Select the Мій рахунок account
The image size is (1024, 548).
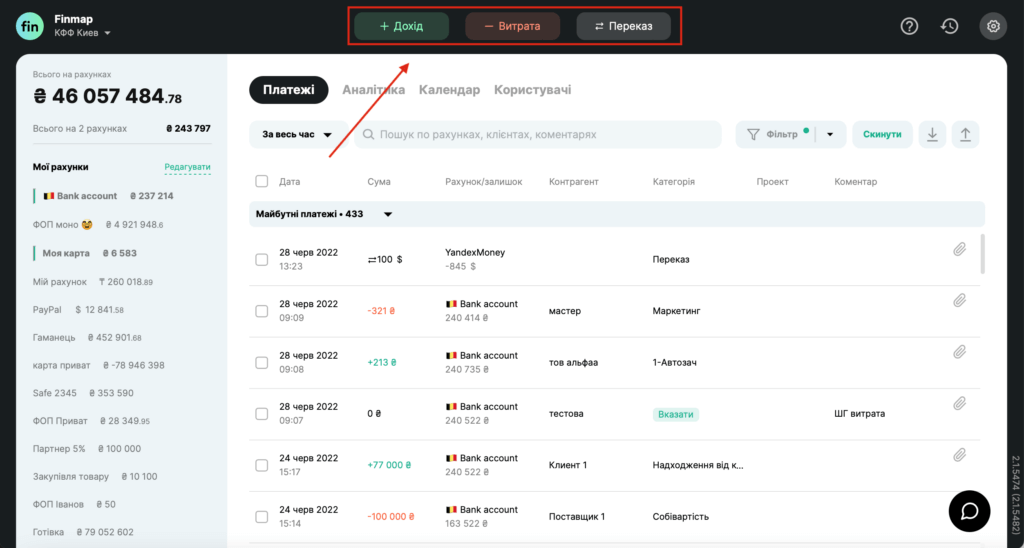pyautogui.click(x=93, y=282)
